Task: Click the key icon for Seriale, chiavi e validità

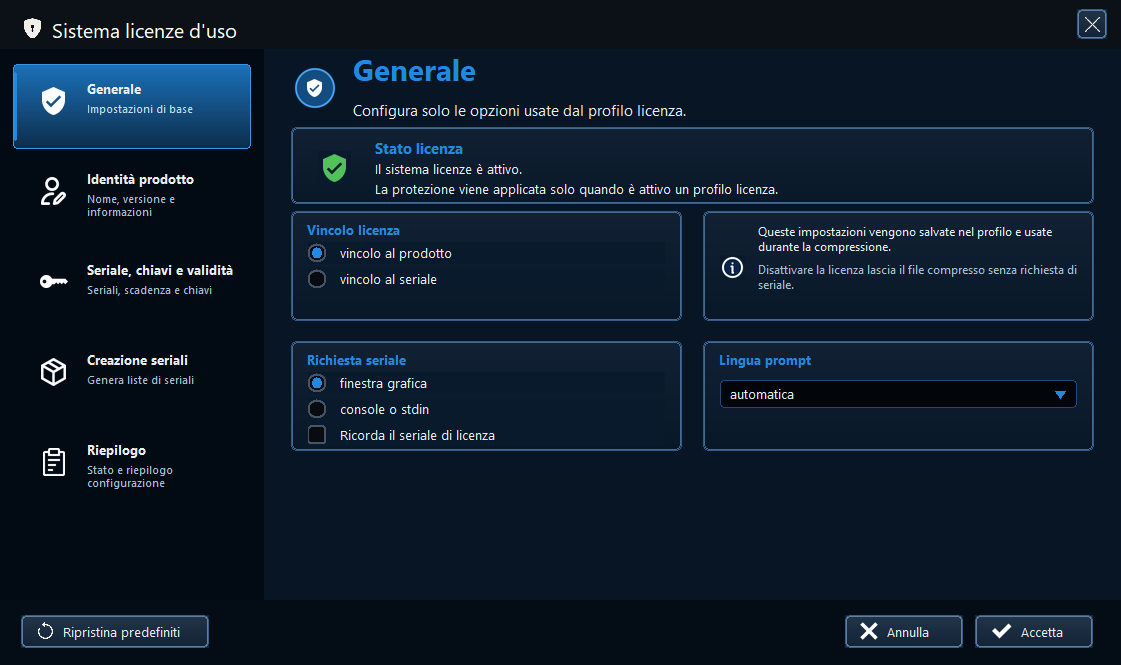Action: 54,282
